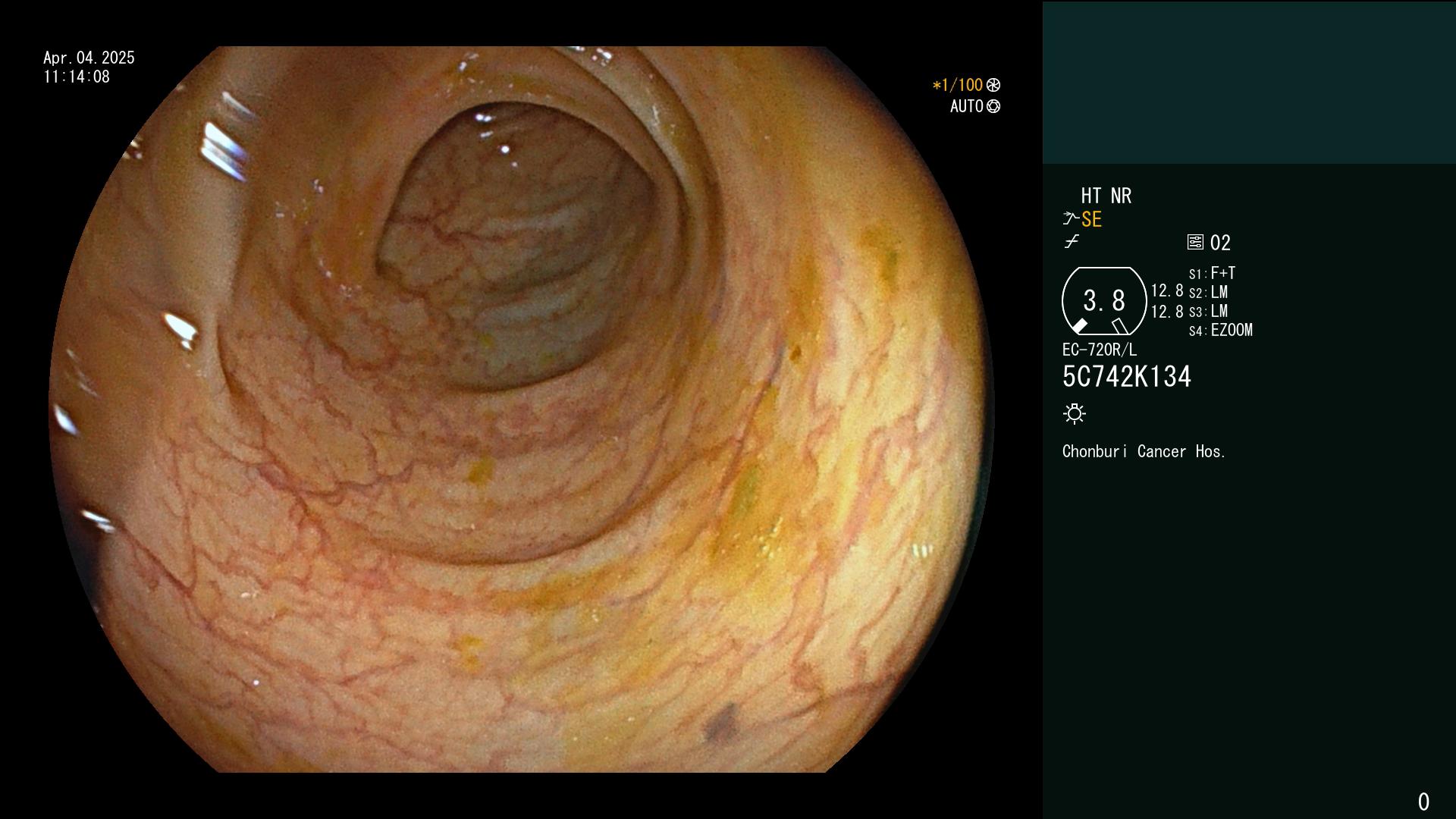Click the timestamp 11:14:08
This screenshot has height=819, width=1456.
tap(77, 77)
